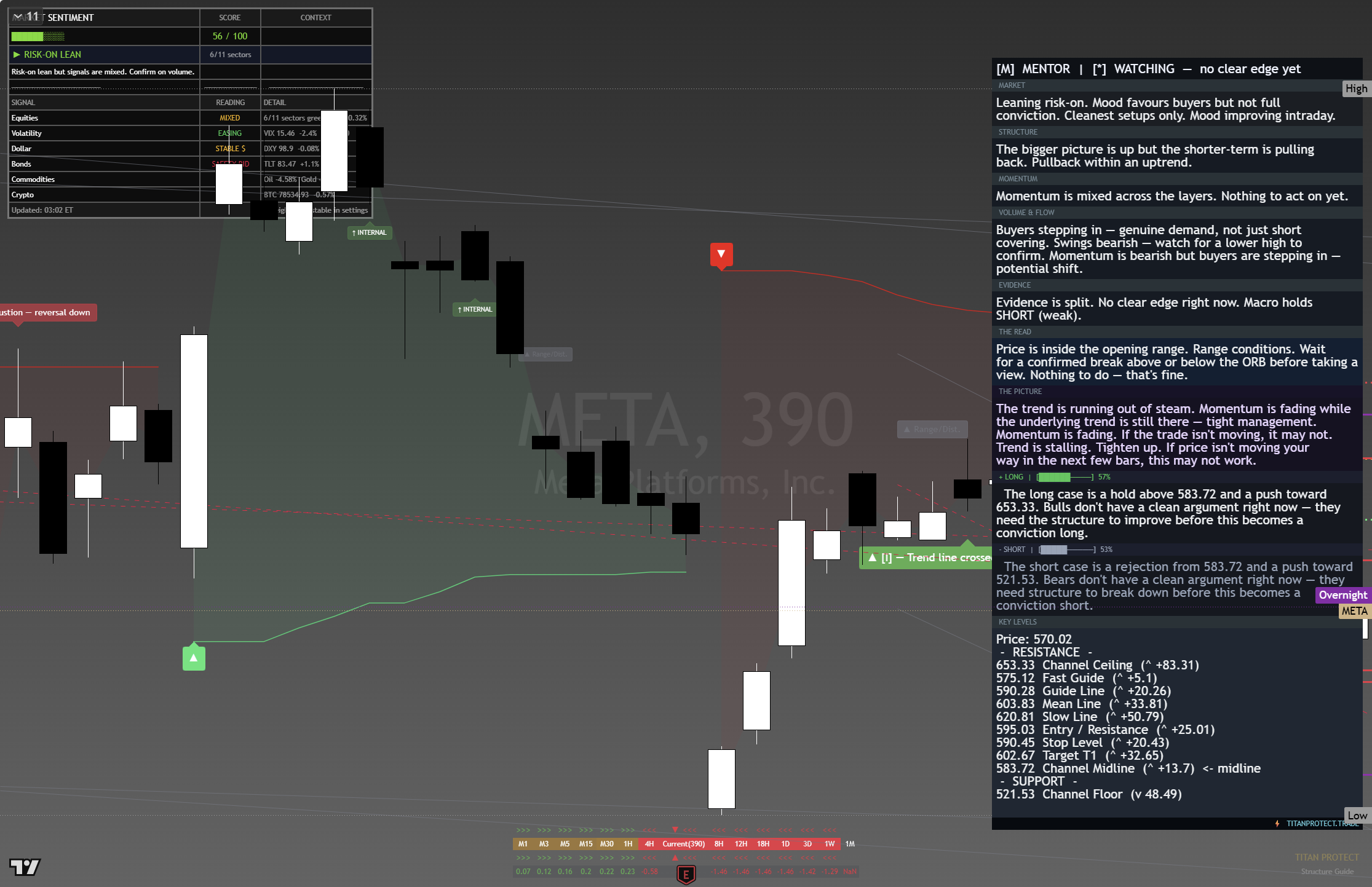Image resolution: width=1372 pixels, height=887 pixels.
Task: Click the Price: 570.02 line
Action: (1034, 639)
